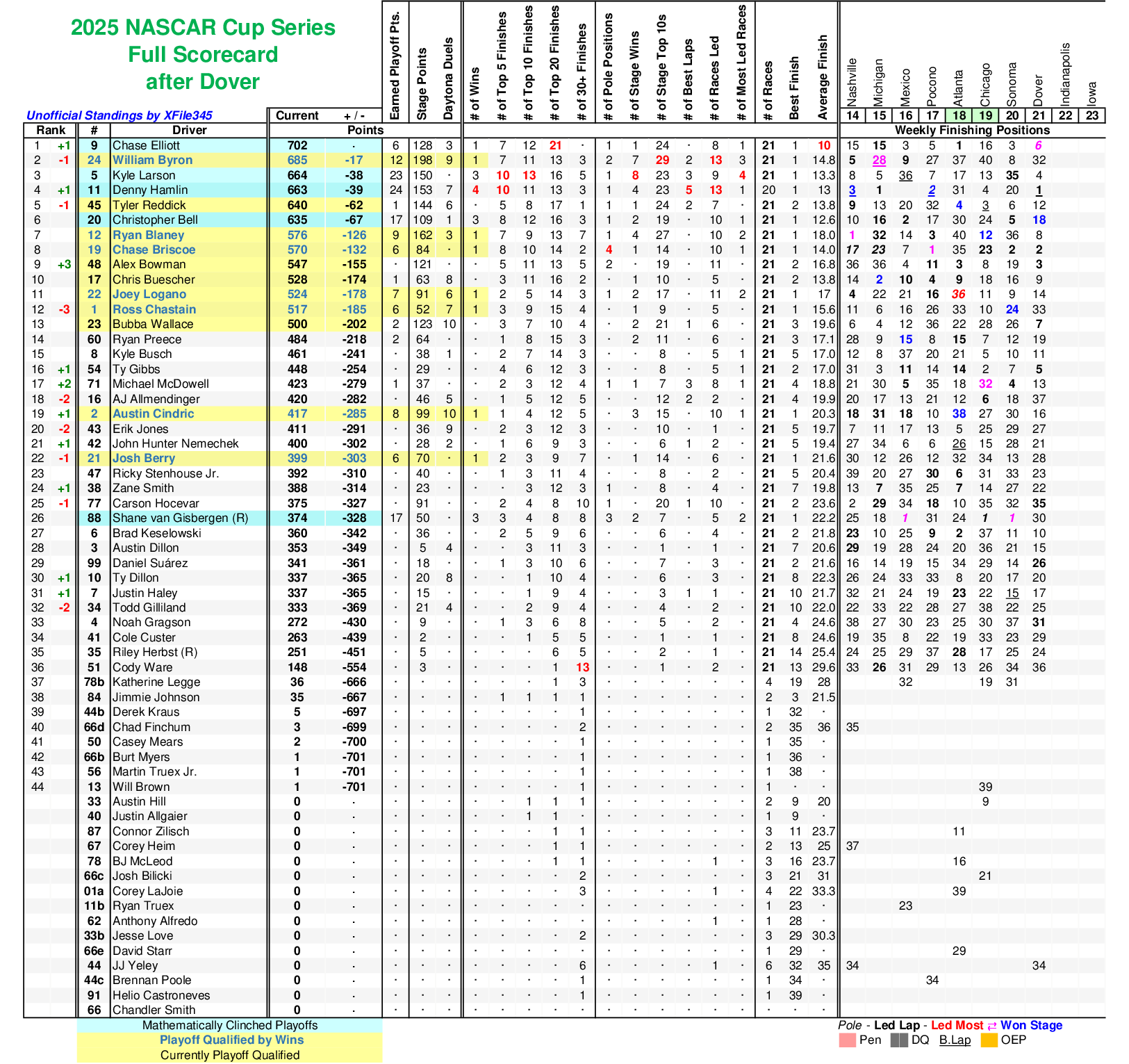Image resolution: width=1129 pixels, height=1064 pixels.
Task: Select driver name 'Carson Hocevar'
Action: click(156, 503)
